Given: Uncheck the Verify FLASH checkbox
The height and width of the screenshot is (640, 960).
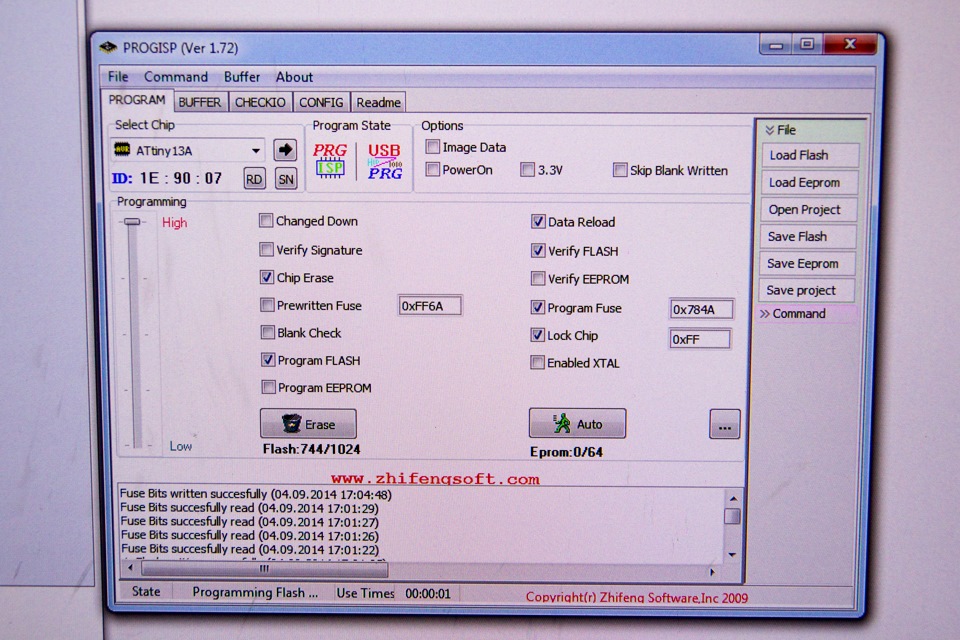Looking at the screenshot, I should [x=538, y=250].
